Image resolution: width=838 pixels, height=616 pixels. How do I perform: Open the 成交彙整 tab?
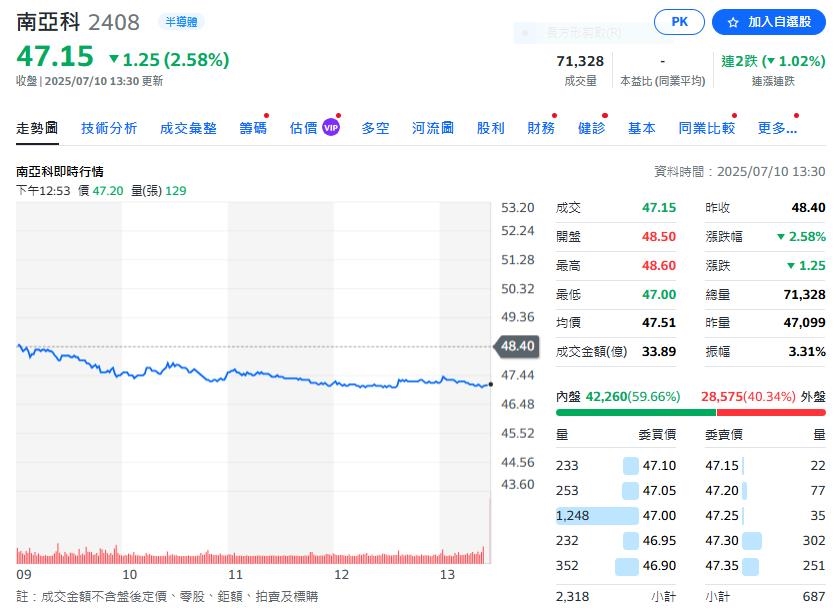[x=189, y=127]
